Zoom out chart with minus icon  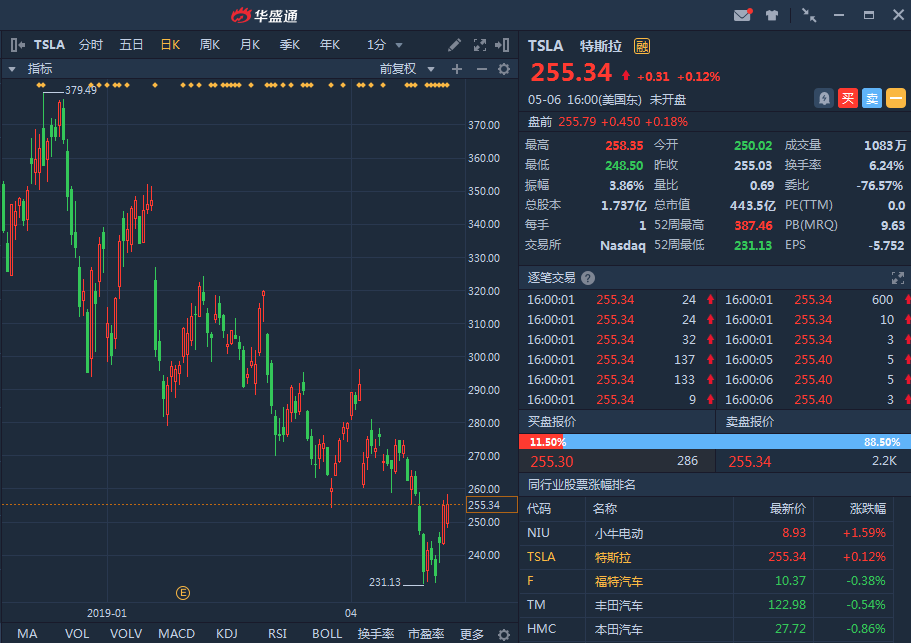click(481, 69)
